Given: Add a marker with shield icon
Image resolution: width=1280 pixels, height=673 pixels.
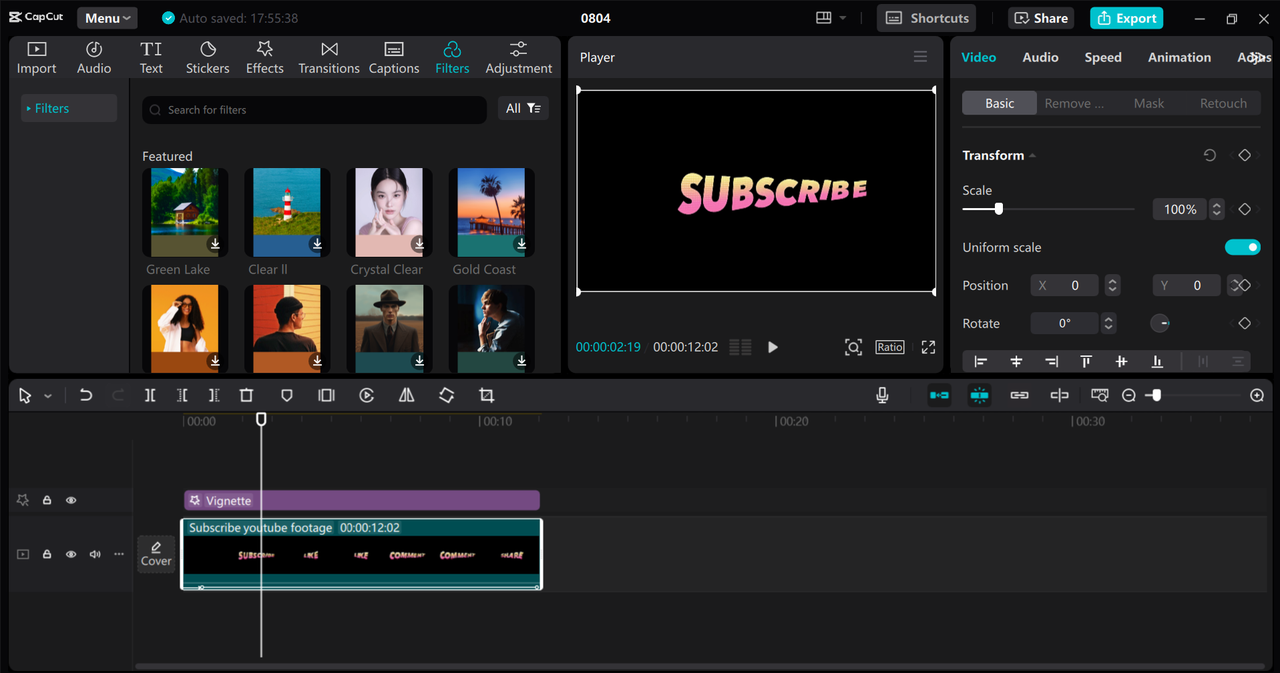Looking at the screenshot, I should coord(287,396).
